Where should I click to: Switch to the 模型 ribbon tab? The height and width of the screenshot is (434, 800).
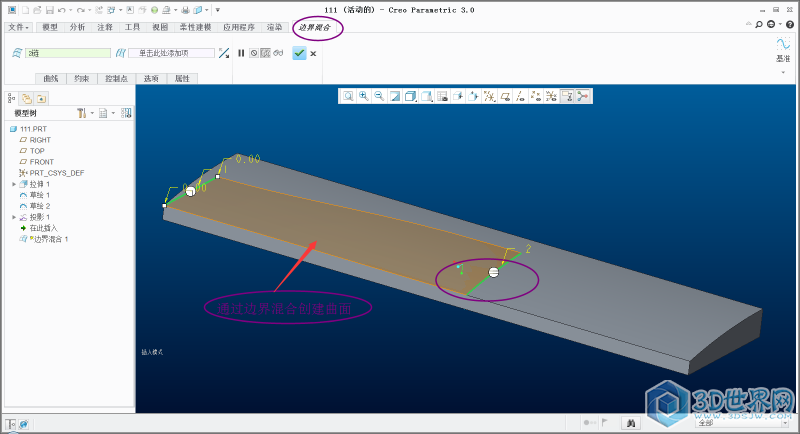50,27
